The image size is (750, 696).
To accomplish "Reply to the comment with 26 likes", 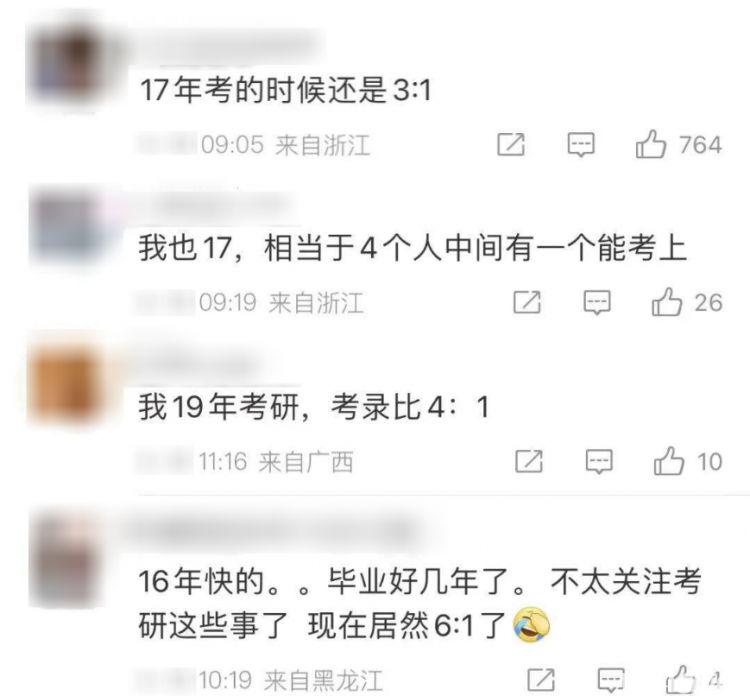I will coord(597,302).
